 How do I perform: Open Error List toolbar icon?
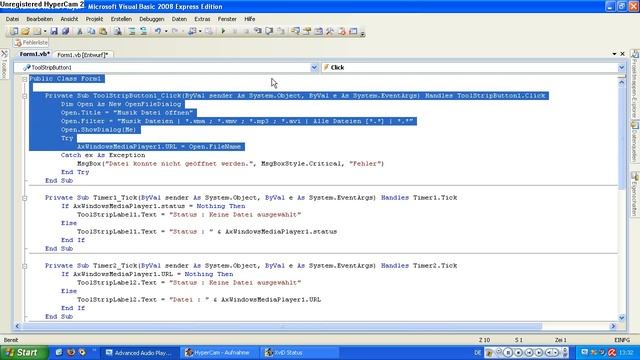tap(342, 31)
